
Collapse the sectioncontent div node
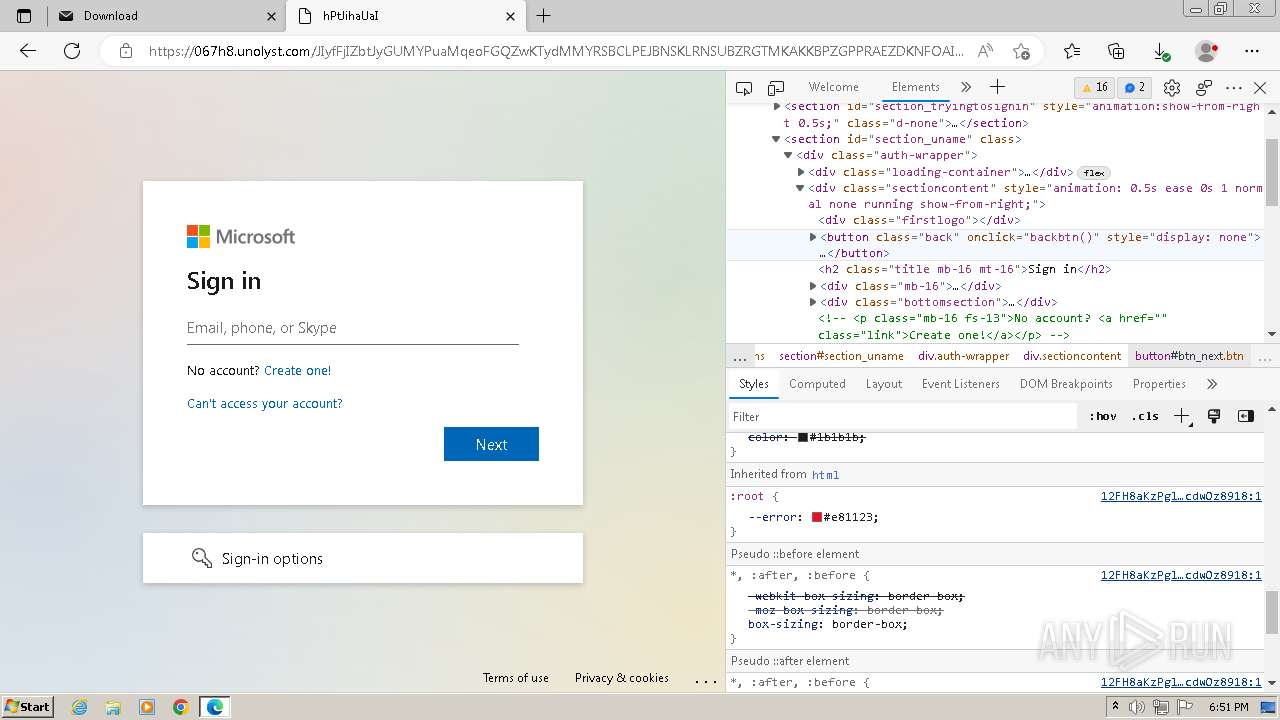(x=800, y=188)
